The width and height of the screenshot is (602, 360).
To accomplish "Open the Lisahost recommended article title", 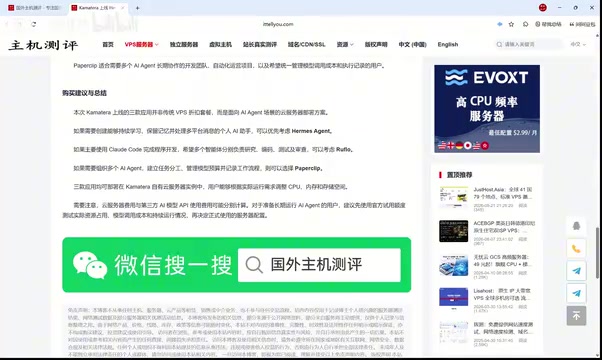I will (x=503, y=294).
